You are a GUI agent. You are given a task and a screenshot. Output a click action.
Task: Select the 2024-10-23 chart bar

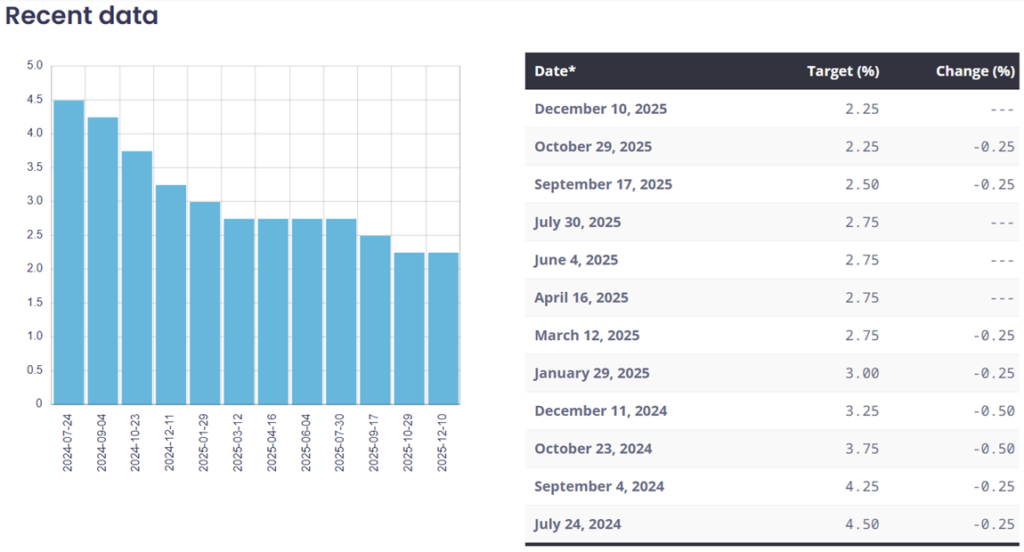[x=137, y=277]
